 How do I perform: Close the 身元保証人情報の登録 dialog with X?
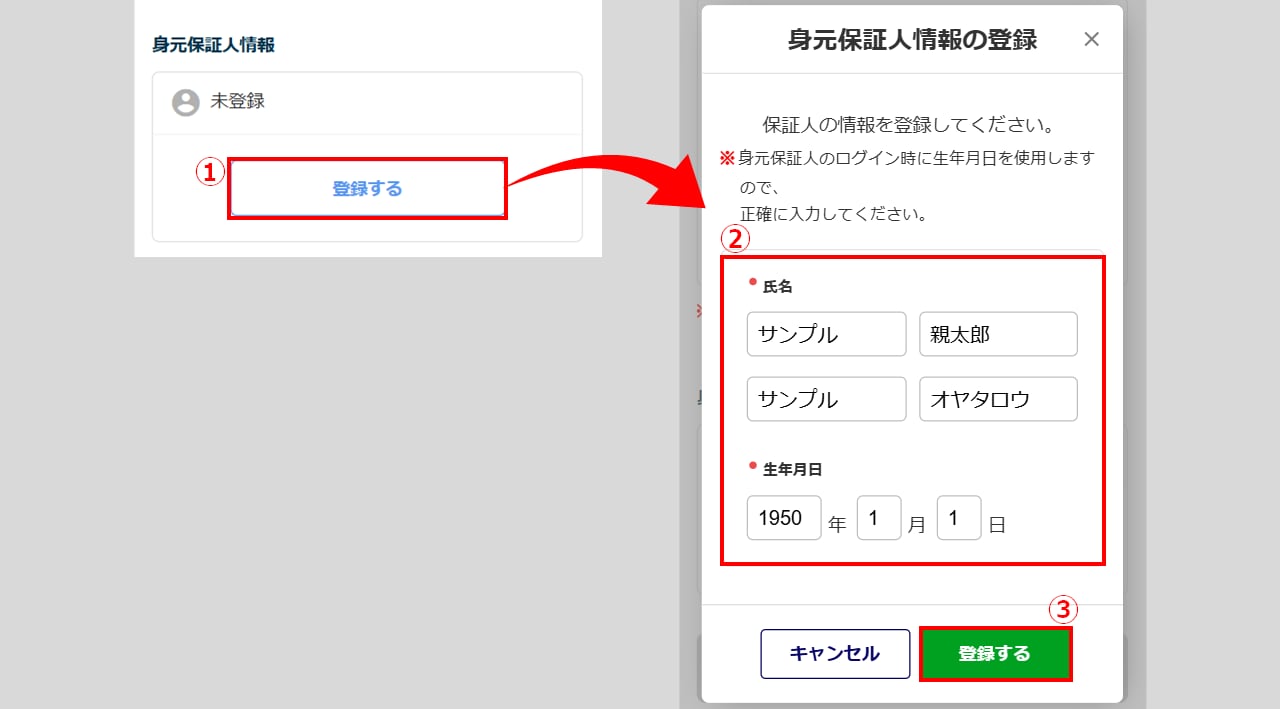click(x=1091, y=39)
